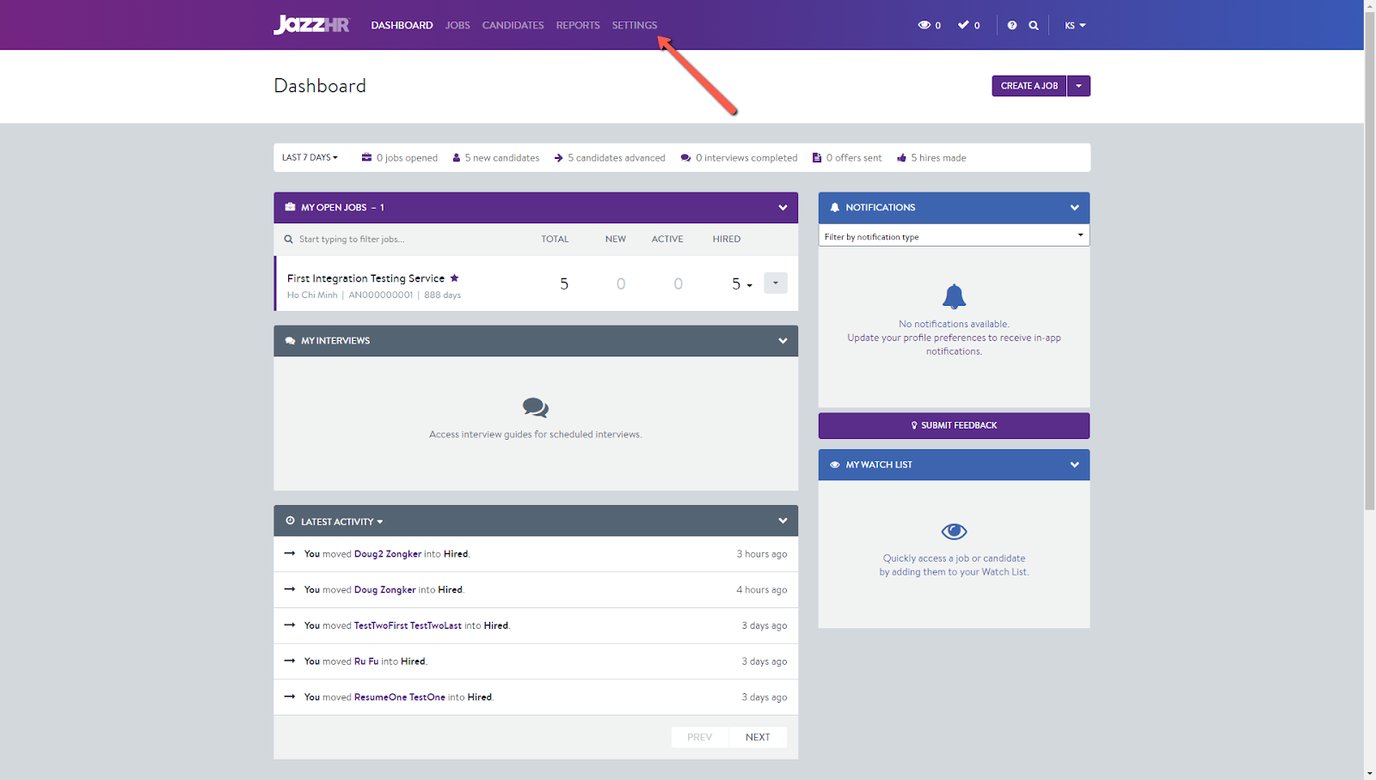Open the help question mark icon

pos(1012,25)
